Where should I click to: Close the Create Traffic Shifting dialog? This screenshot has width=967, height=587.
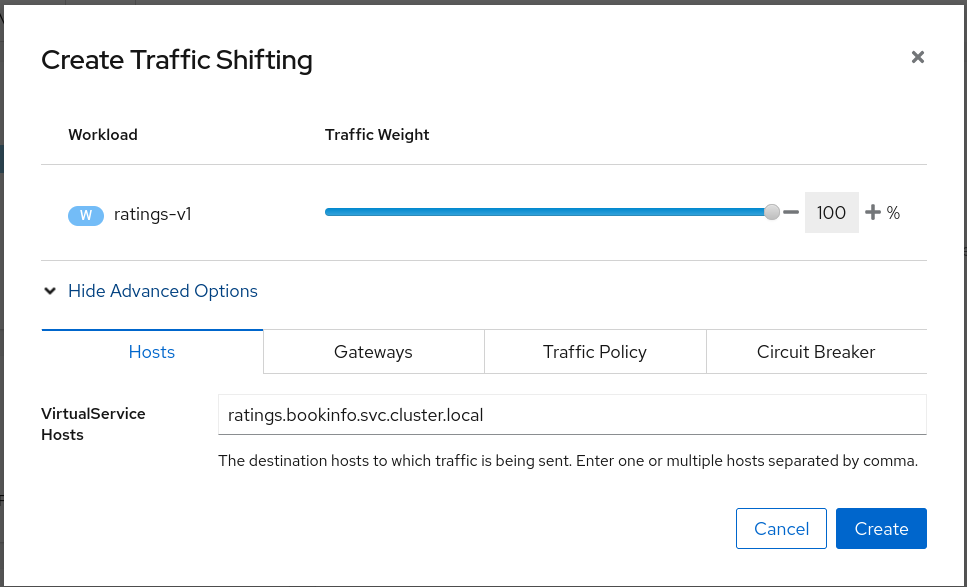coord(917,58)
